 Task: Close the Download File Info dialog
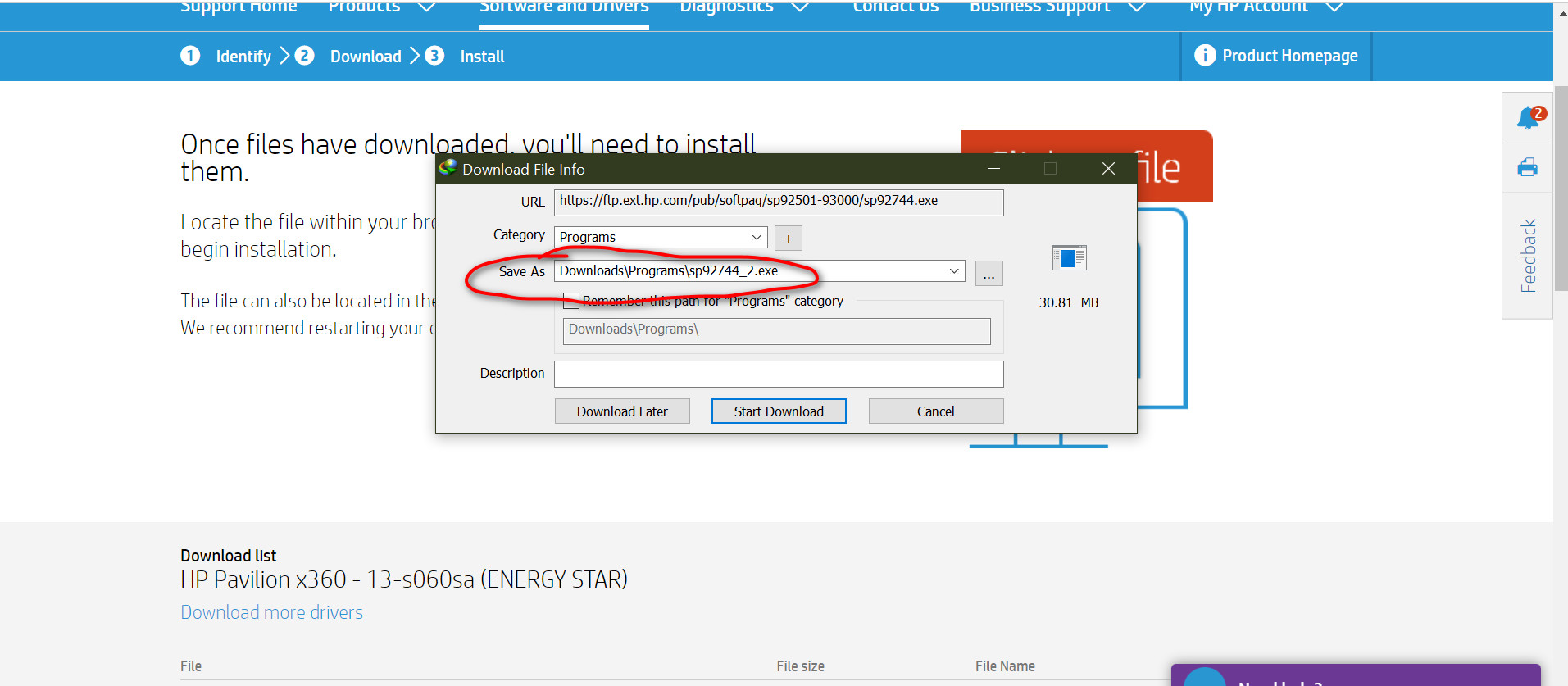point(1108,169)
